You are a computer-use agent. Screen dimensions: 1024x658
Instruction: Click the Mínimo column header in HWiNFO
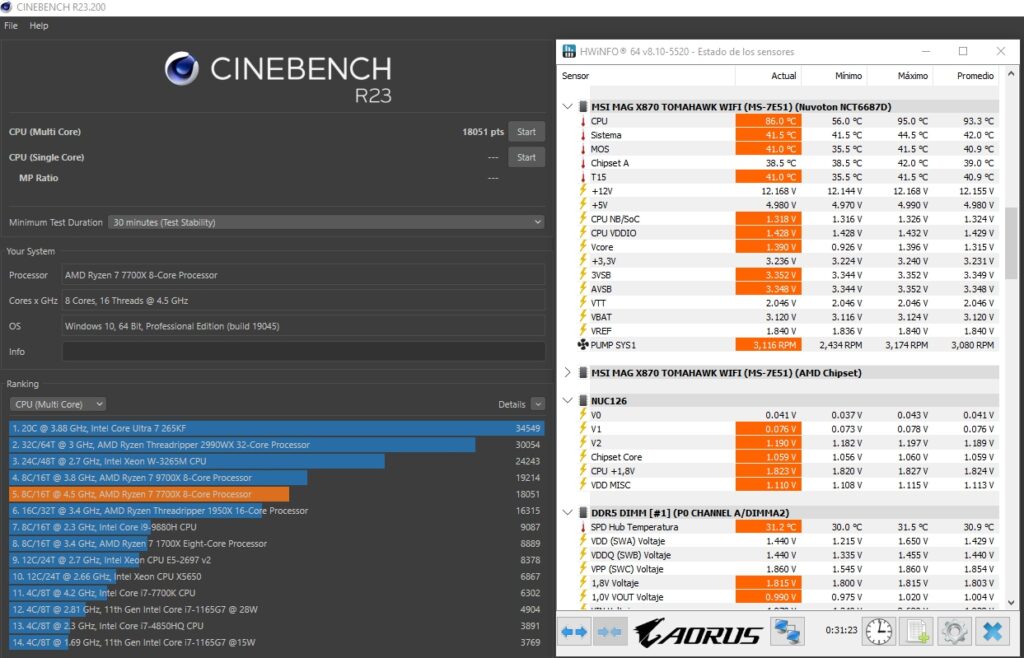click(x=835, y=76)
